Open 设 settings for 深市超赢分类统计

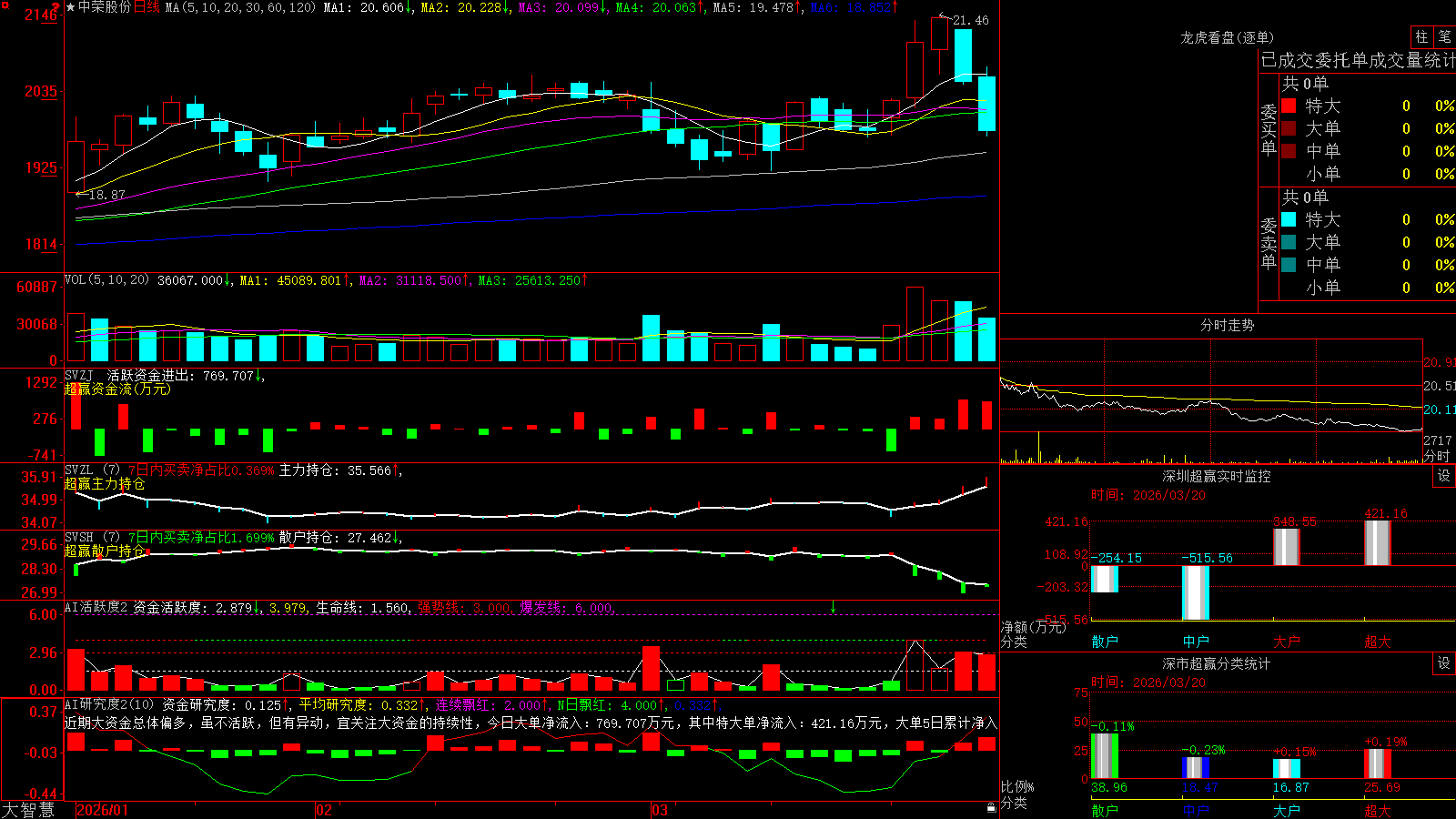point(1444,663)
